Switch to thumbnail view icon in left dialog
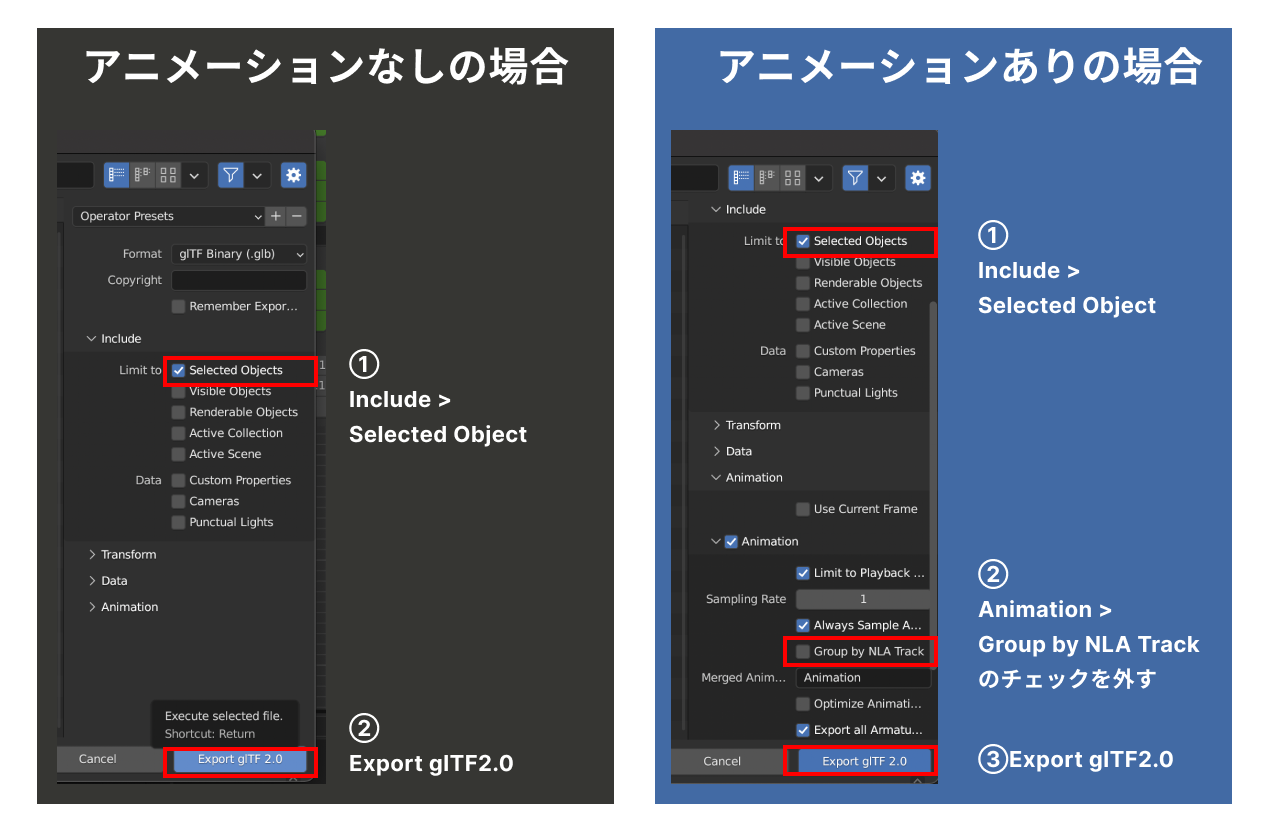 click(x=168, y=175)
